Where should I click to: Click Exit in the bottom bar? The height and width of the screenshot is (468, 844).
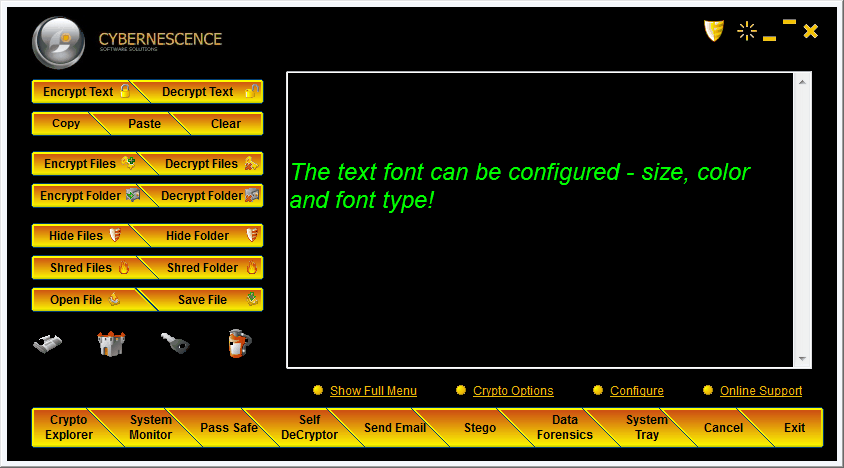[x=794, y=428]
